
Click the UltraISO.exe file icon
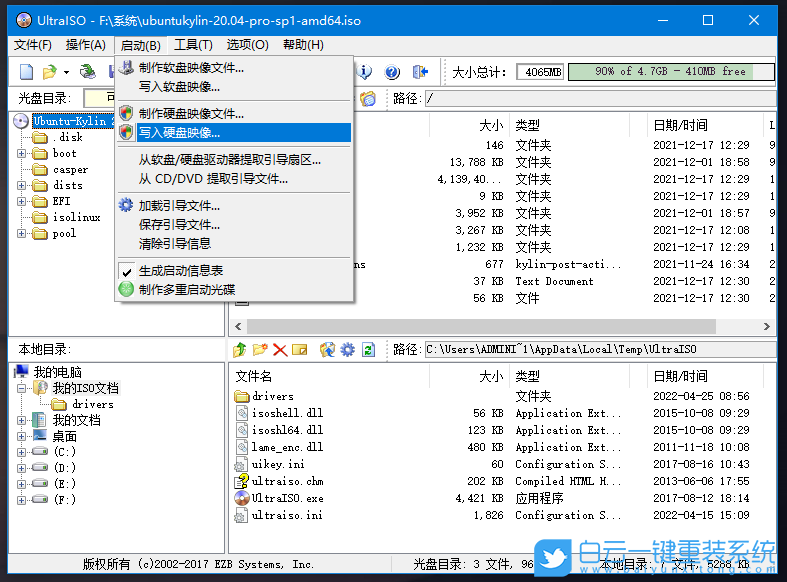tap(241, 498)
